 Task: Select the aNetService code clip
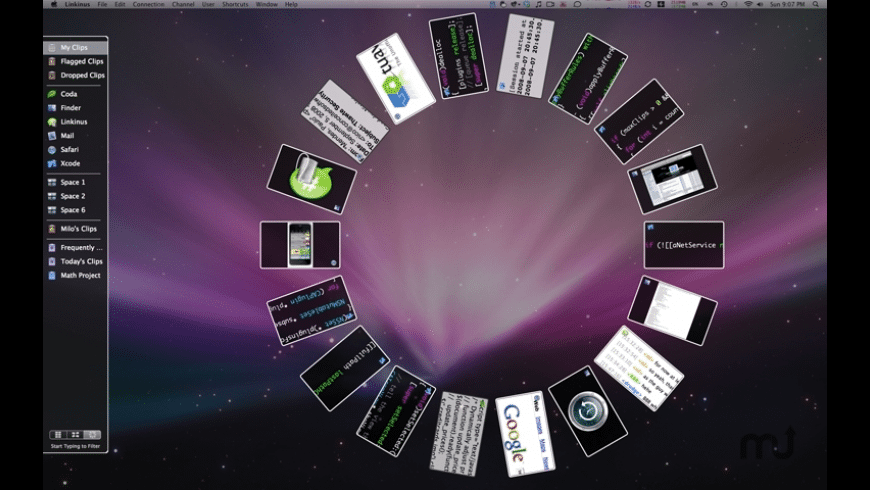point(684,245)
